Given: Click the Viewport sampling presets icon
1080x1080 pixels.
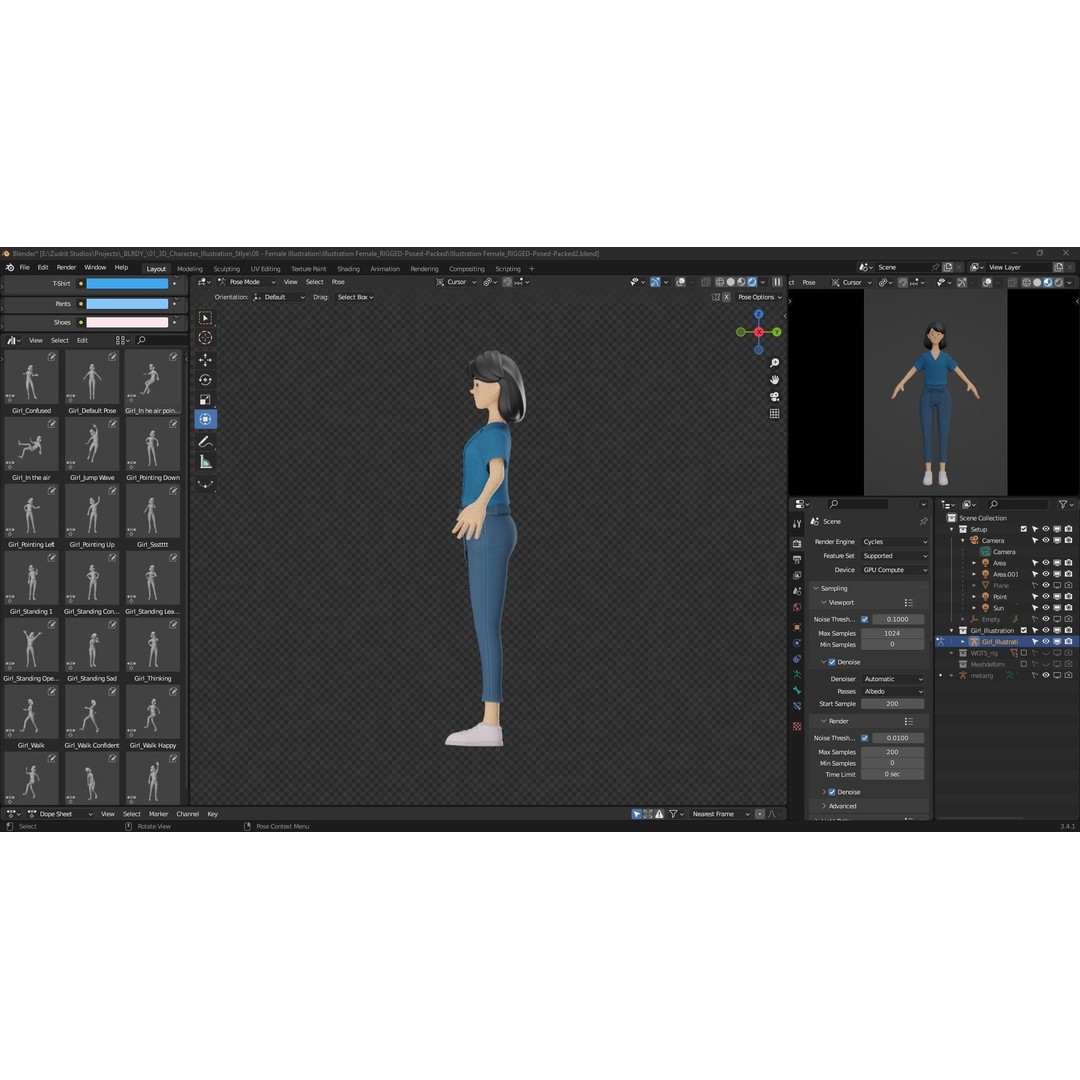Looking at the screenshot, I should pos(908,603).
